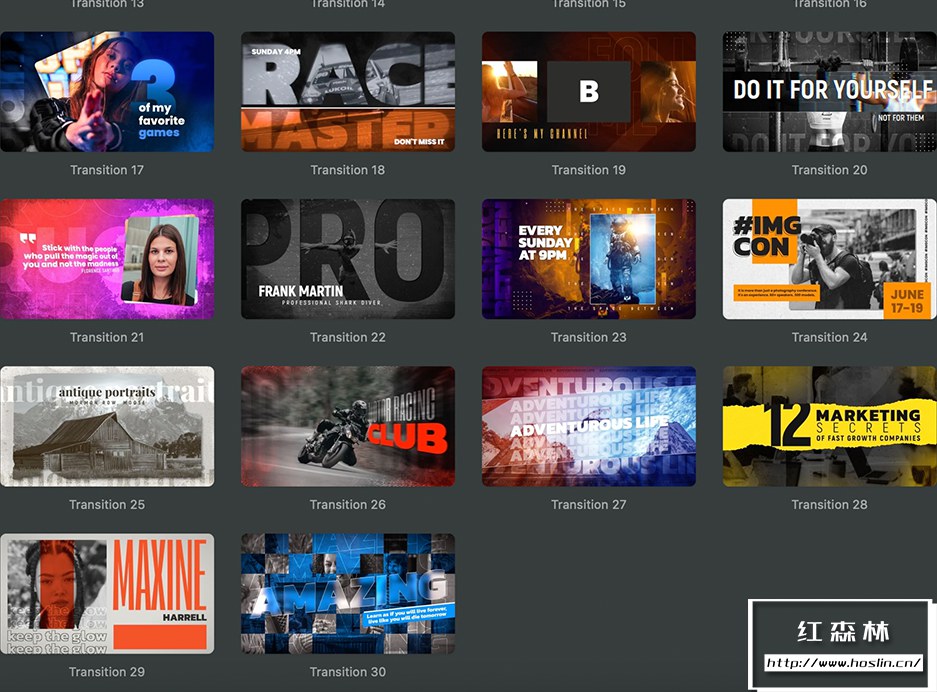This screenshot has width=937, height=692.
Task: Click the 'Transition 27' label
Action: [589, 505]
